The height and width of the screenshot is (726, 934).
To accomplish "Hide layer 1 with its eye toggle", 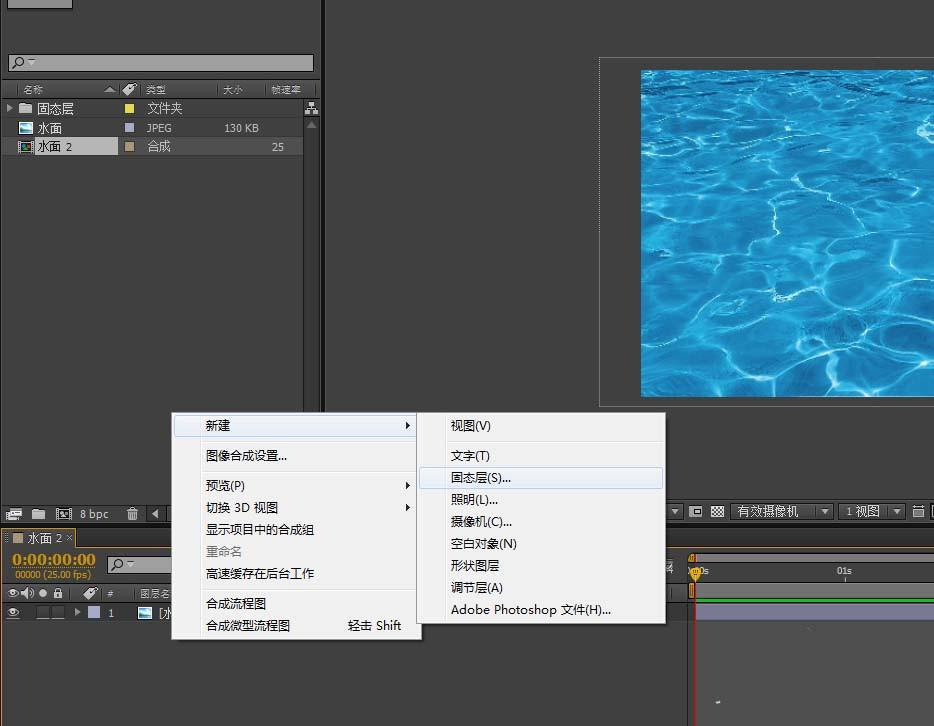I will pyautogui.click(x=14, y=610).
